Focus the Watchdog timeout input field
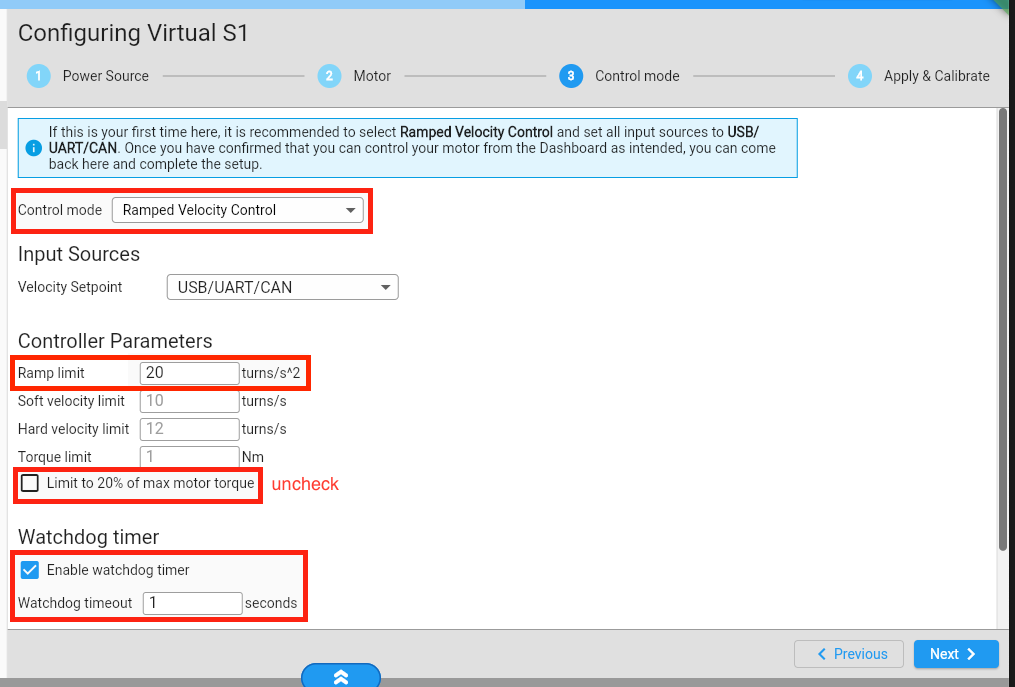Viewport: 1015px width, 687px height. coord(192,603)
